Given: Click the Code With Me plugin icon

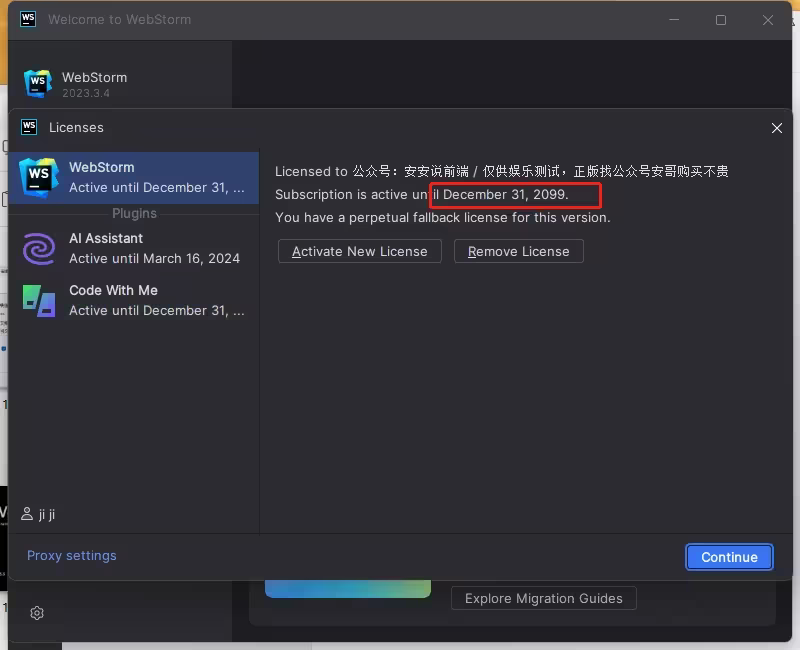Looking at the screenshot, I should [39, 300].
